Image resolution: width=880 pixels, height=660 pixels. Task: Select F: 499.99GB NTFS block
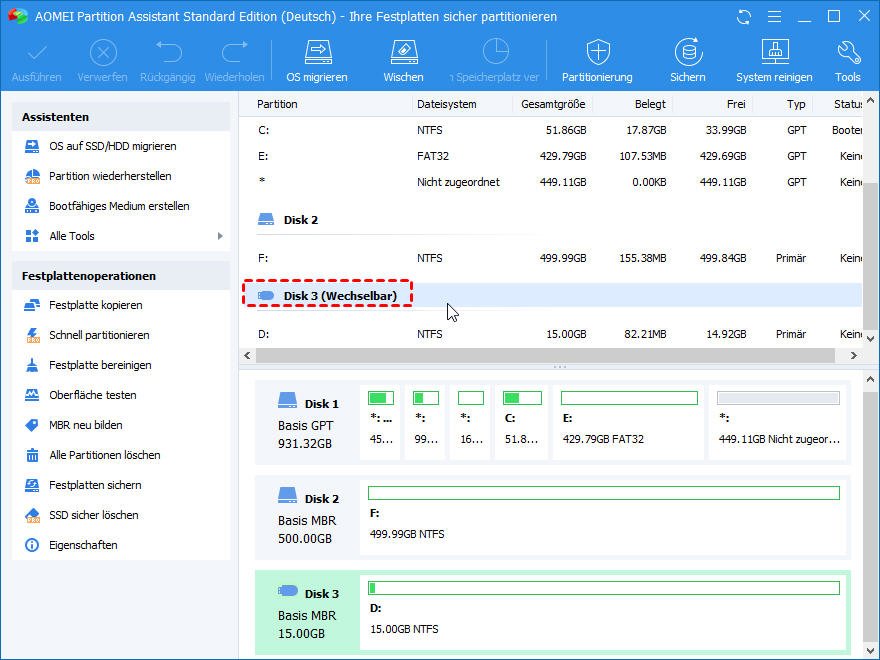pos(603,517)
